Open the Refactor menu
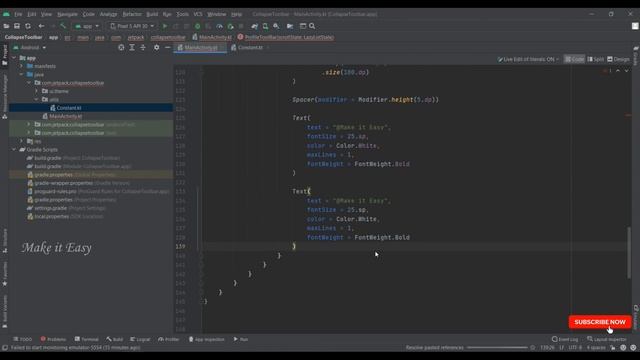The image size is (640, 360). (x=132, y=14)
